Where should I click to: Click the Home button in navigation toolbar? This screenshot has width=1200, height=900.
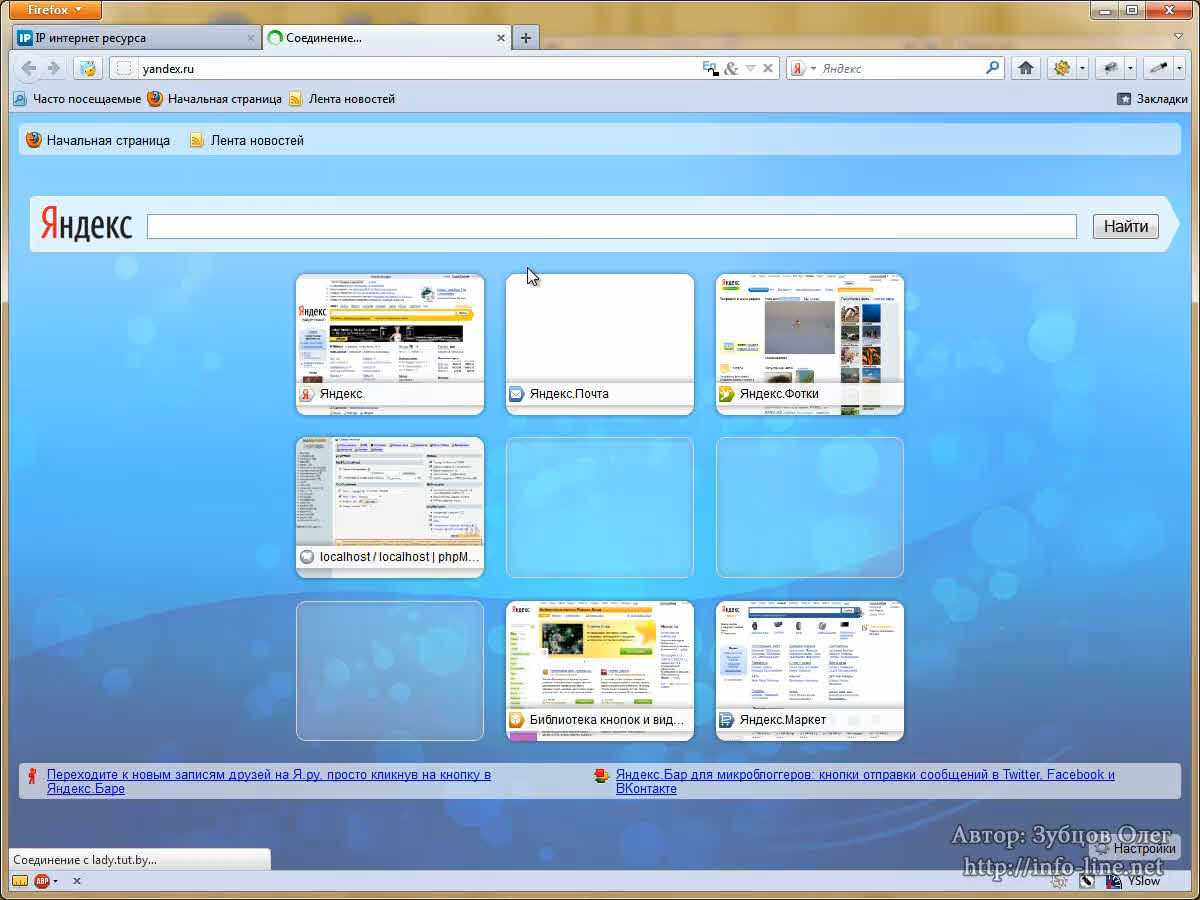tap(1025, 68)
